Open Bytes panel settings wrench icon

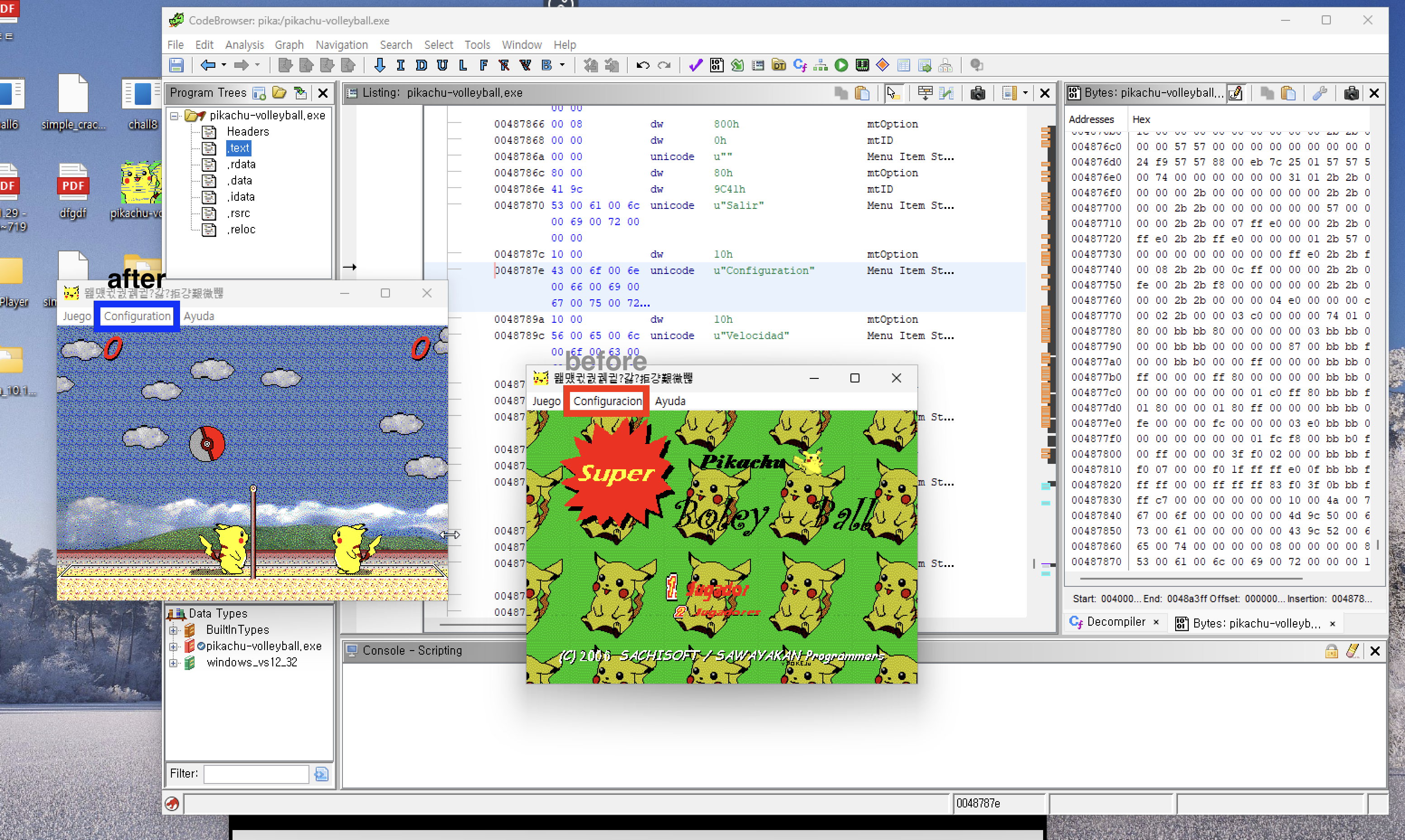coord(1320,93)
